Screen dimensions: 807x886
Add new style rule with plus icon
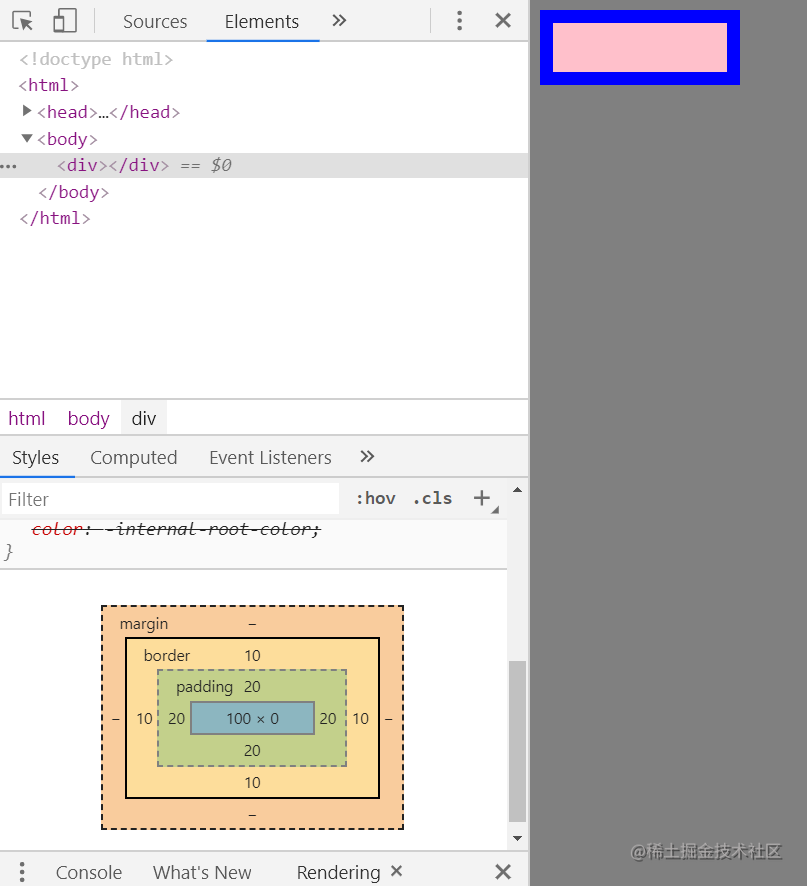coord(482,498)
